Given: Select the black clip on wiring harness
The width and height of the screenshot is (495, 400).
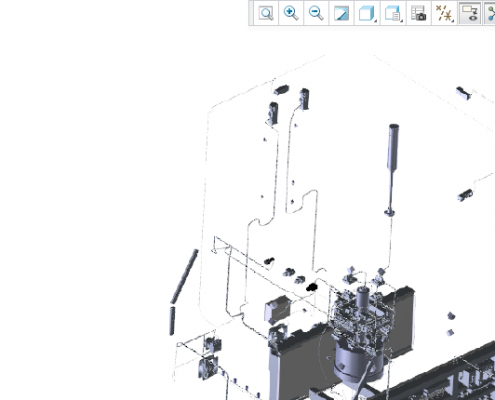Looking at the screenshot, I should click(x=312, y=287).
